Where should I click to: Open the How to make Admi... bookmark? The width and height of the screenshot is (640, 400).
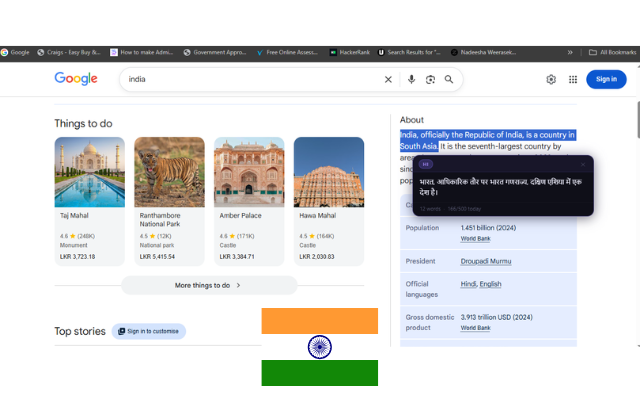click(142, 52)
